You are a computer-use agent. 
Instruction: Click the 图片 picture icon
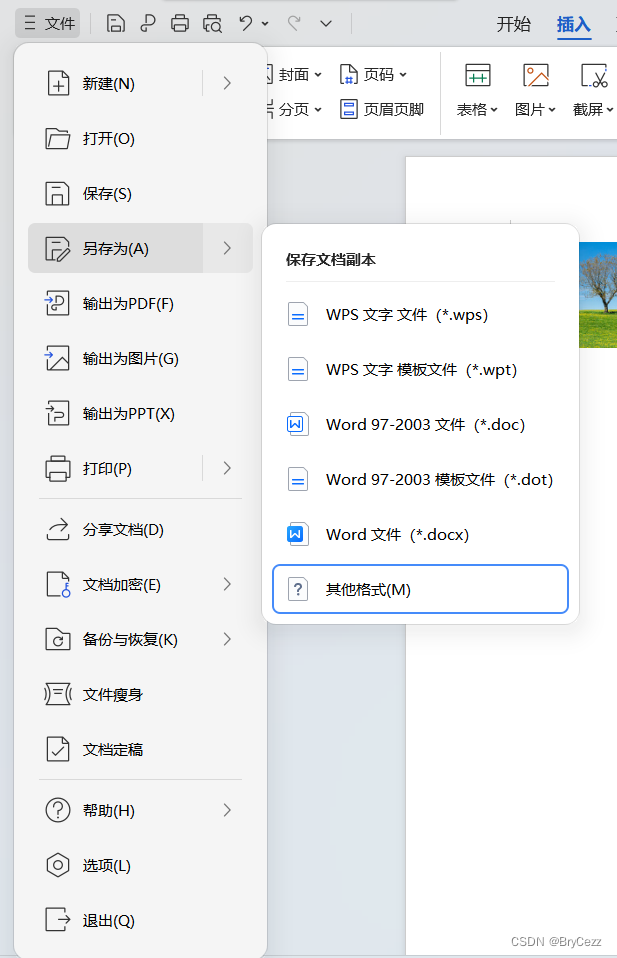536,76
